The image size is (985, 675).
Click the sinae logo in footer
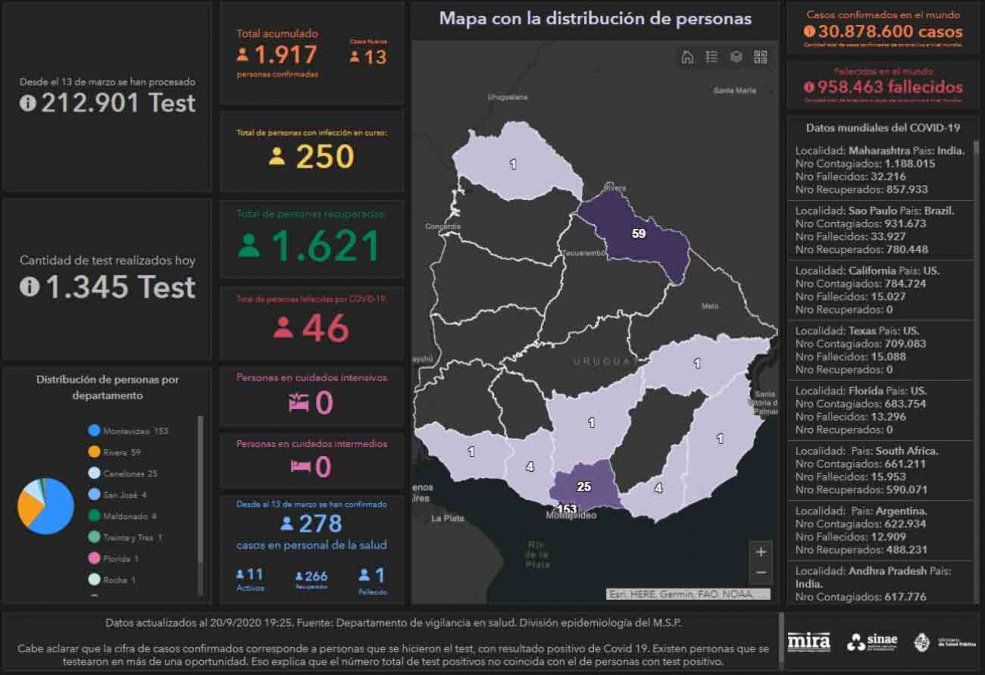tap(872, 642)
